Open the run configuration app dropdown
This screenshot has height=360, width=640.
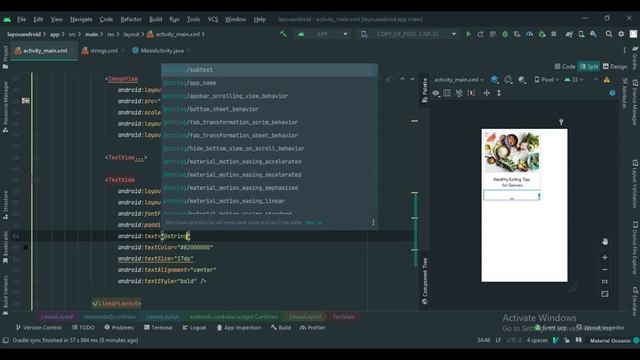click(323, 34)
